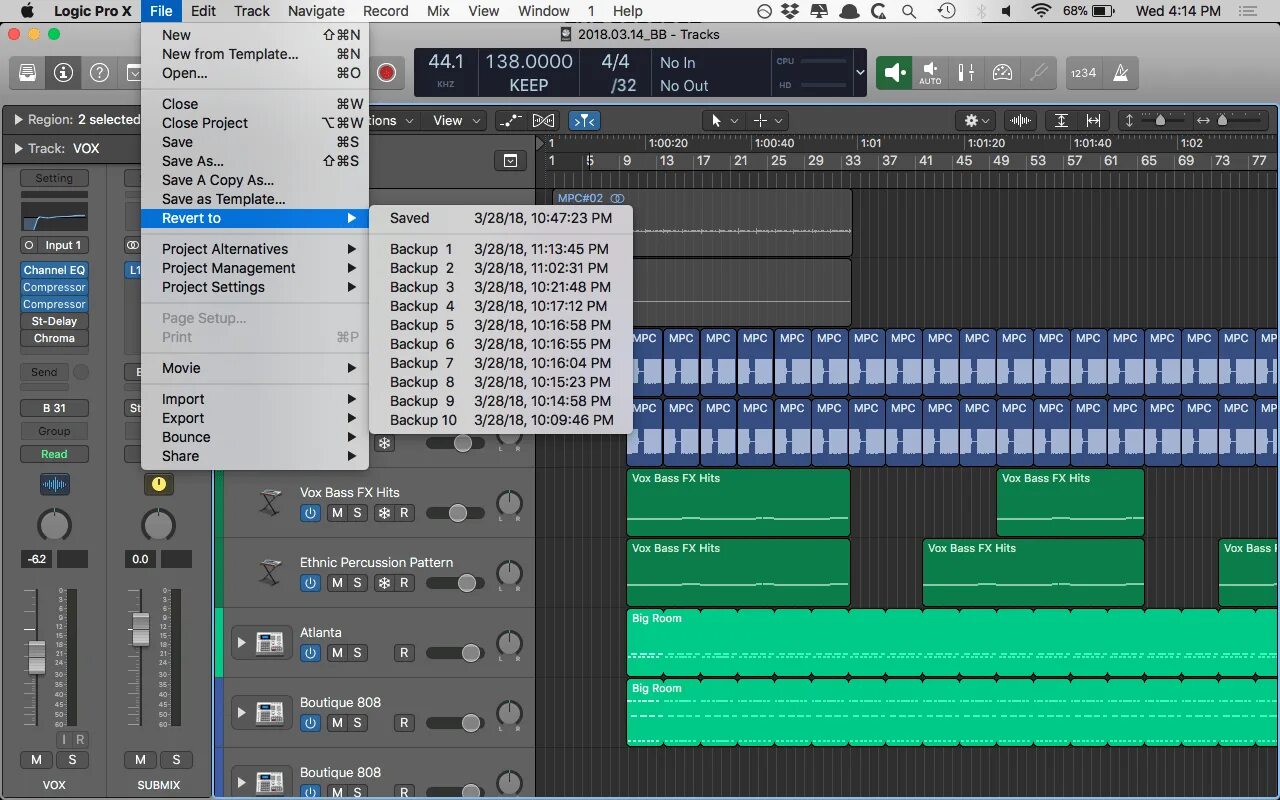Toggle the Inspector info icon
The width and height of the screenshot is (1280, 800).
[x=63, y=73]
